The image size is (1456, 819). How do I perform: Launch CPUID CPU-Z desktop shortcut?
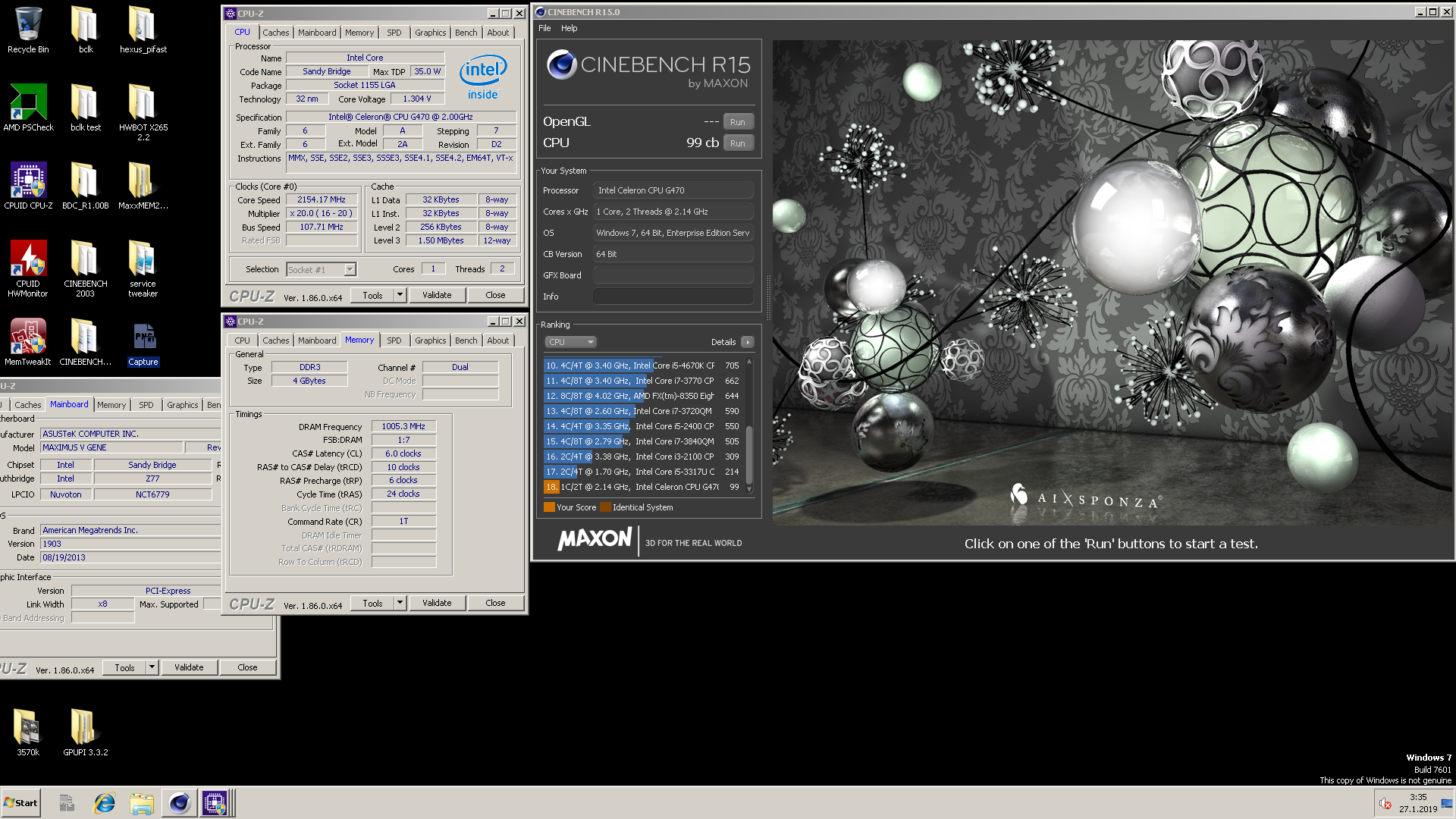click(28, 186)
